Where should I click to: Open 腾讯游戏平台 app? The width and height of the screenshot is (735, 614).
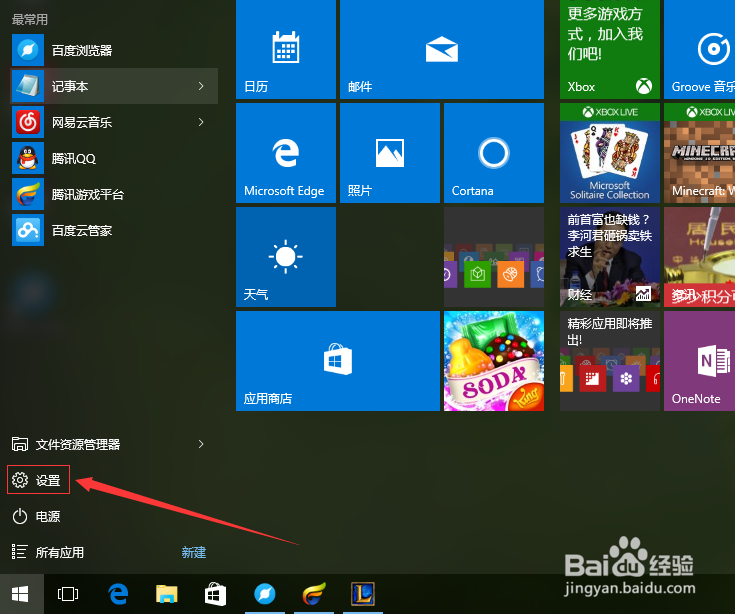114,195
